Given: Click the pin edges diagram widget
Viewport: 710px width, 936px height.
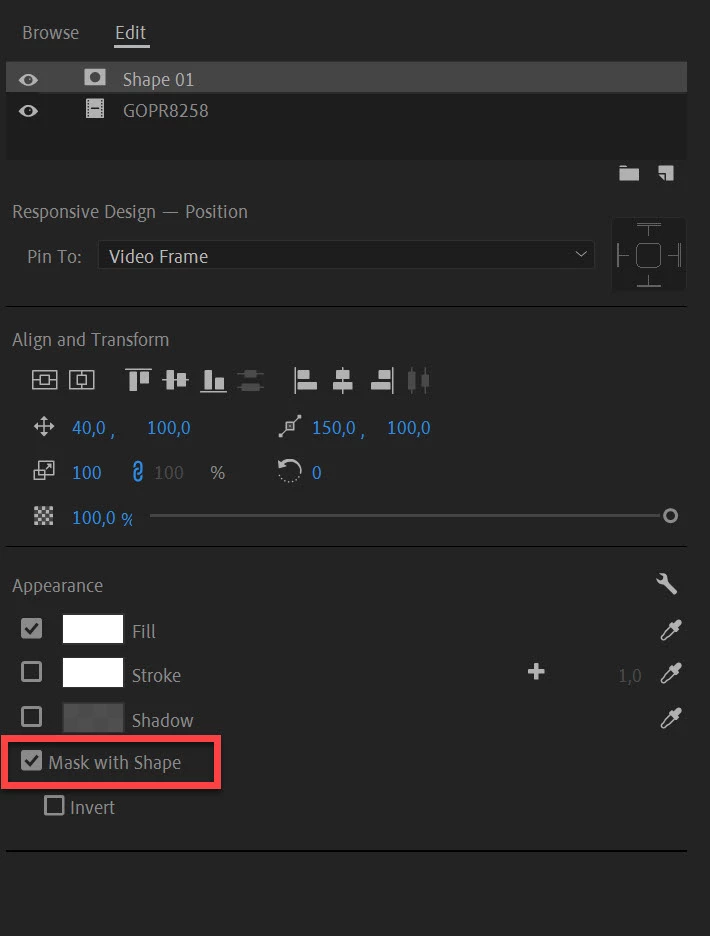Looking at the screenshot, I should click(649, 255).
